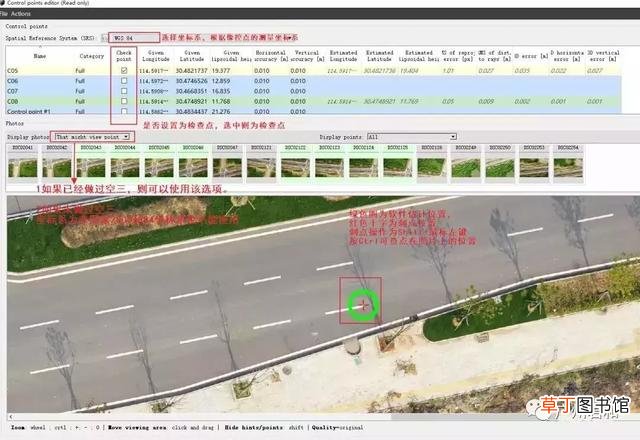Open the Display photos dropdown
The image size is (640, 440).
[92, 137]
